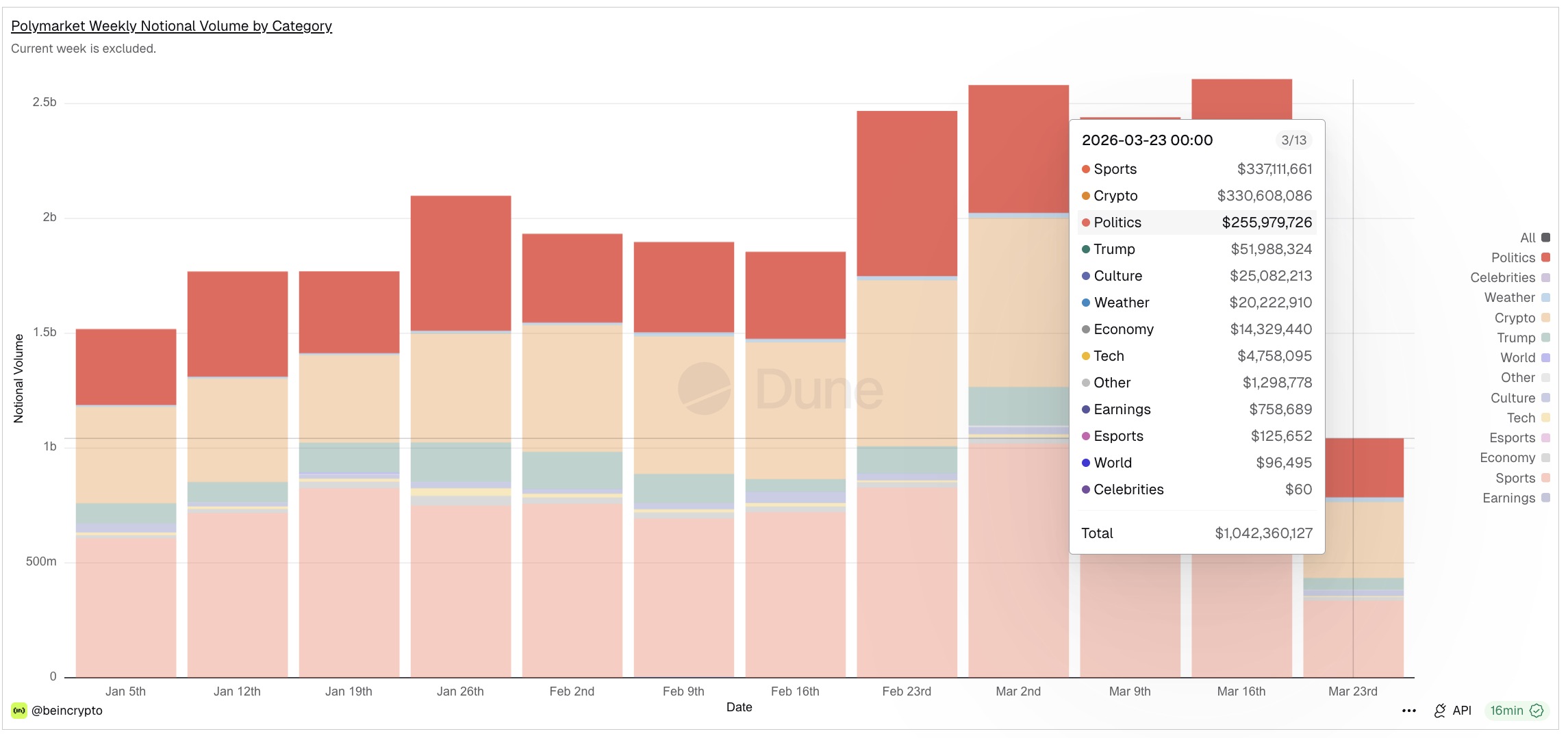Select the Sports row in tooltip

point(1196,169)
